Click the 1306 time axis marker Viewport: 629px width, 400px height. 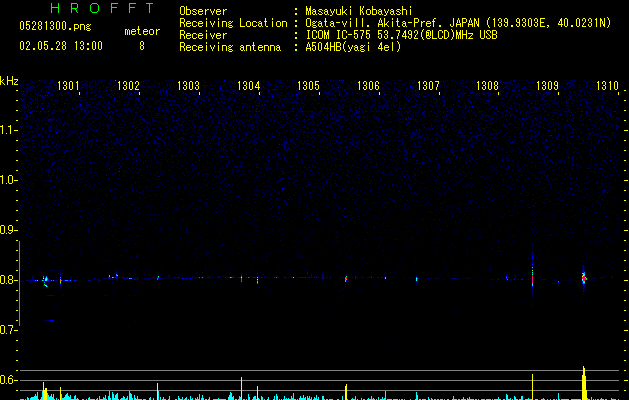point(368,86)
